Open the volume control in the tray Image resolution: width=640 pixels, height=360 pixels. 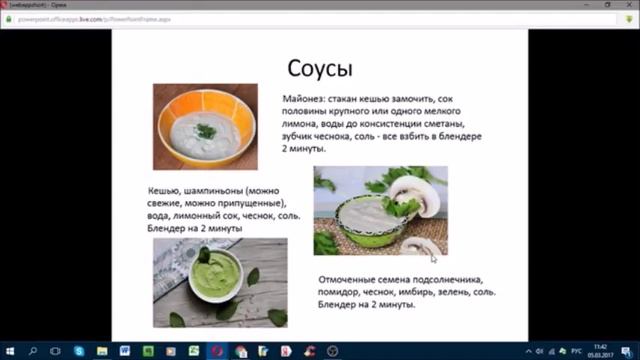tap(540, 351)
